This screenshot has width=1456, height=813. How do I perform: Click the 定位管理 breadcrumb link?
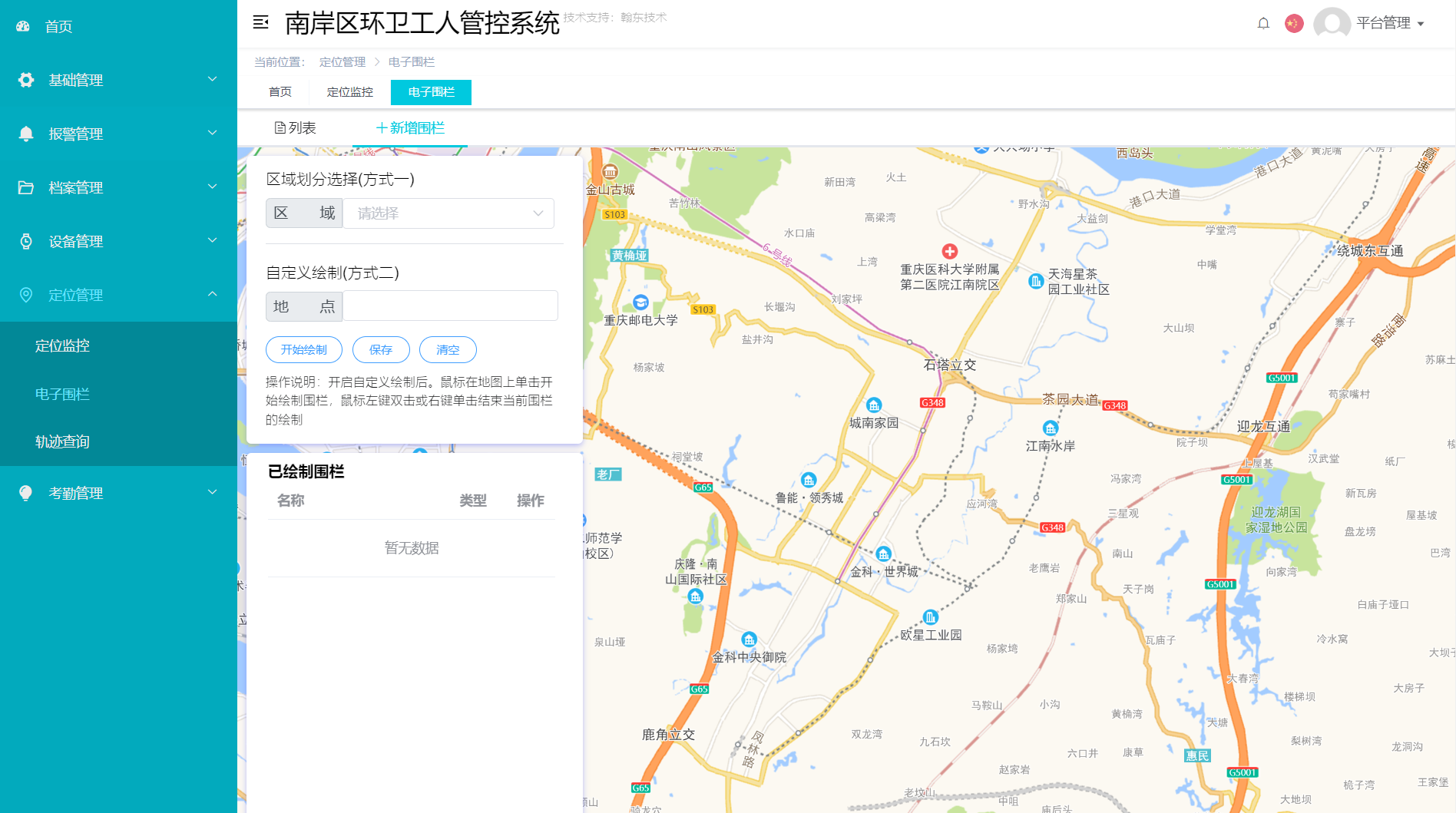click(342, 62)
